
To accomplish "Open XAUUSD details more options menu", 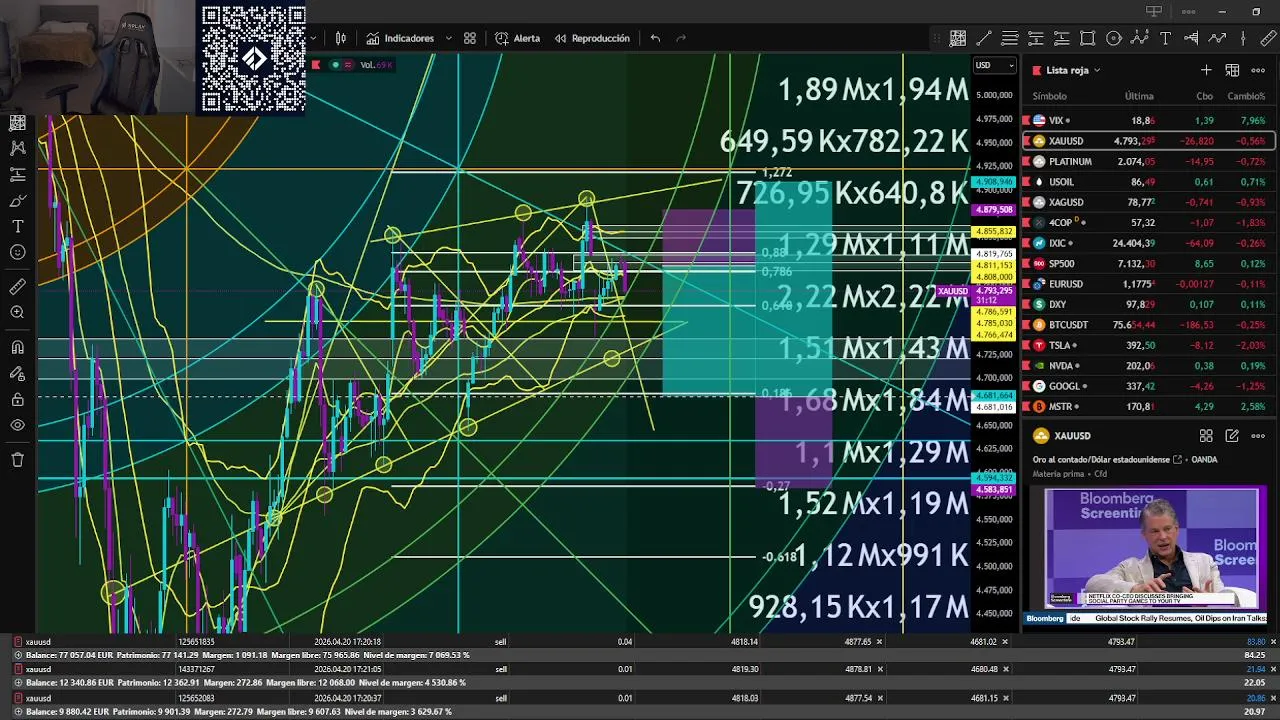I will (1258, 436).
